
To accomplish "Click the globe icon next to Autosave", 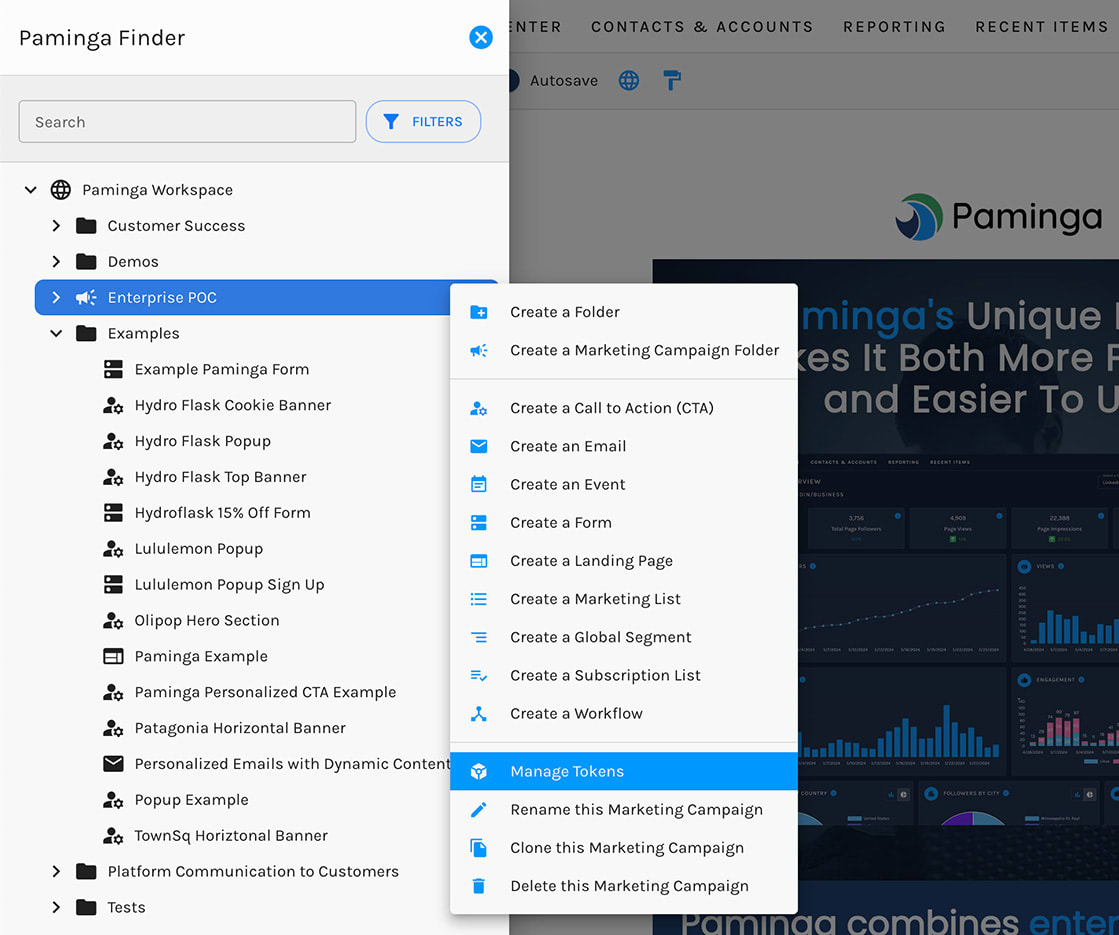I will [x=629, y=81].
